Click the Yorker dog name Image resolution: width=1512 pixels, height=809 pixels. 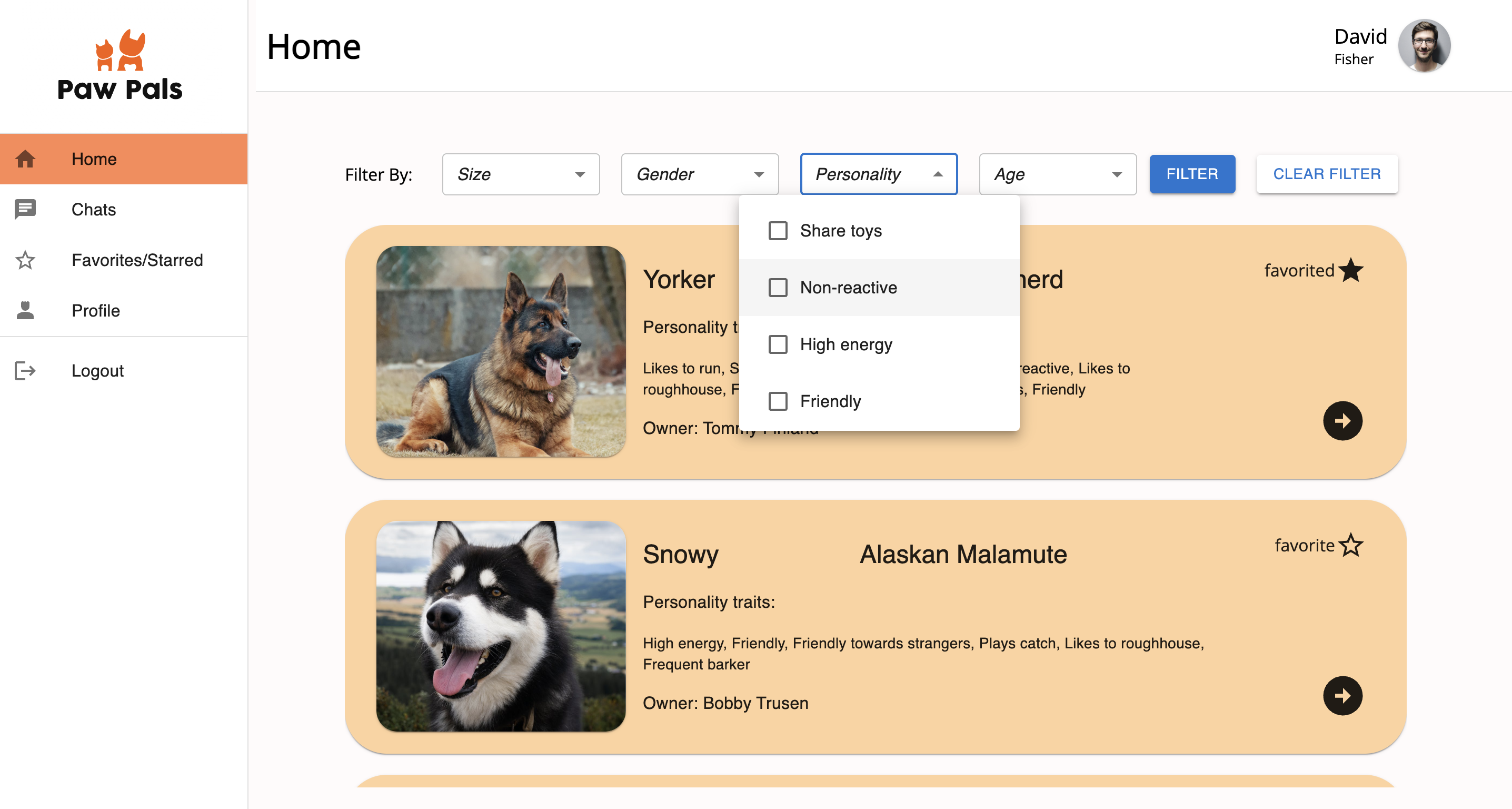[679, 280]
